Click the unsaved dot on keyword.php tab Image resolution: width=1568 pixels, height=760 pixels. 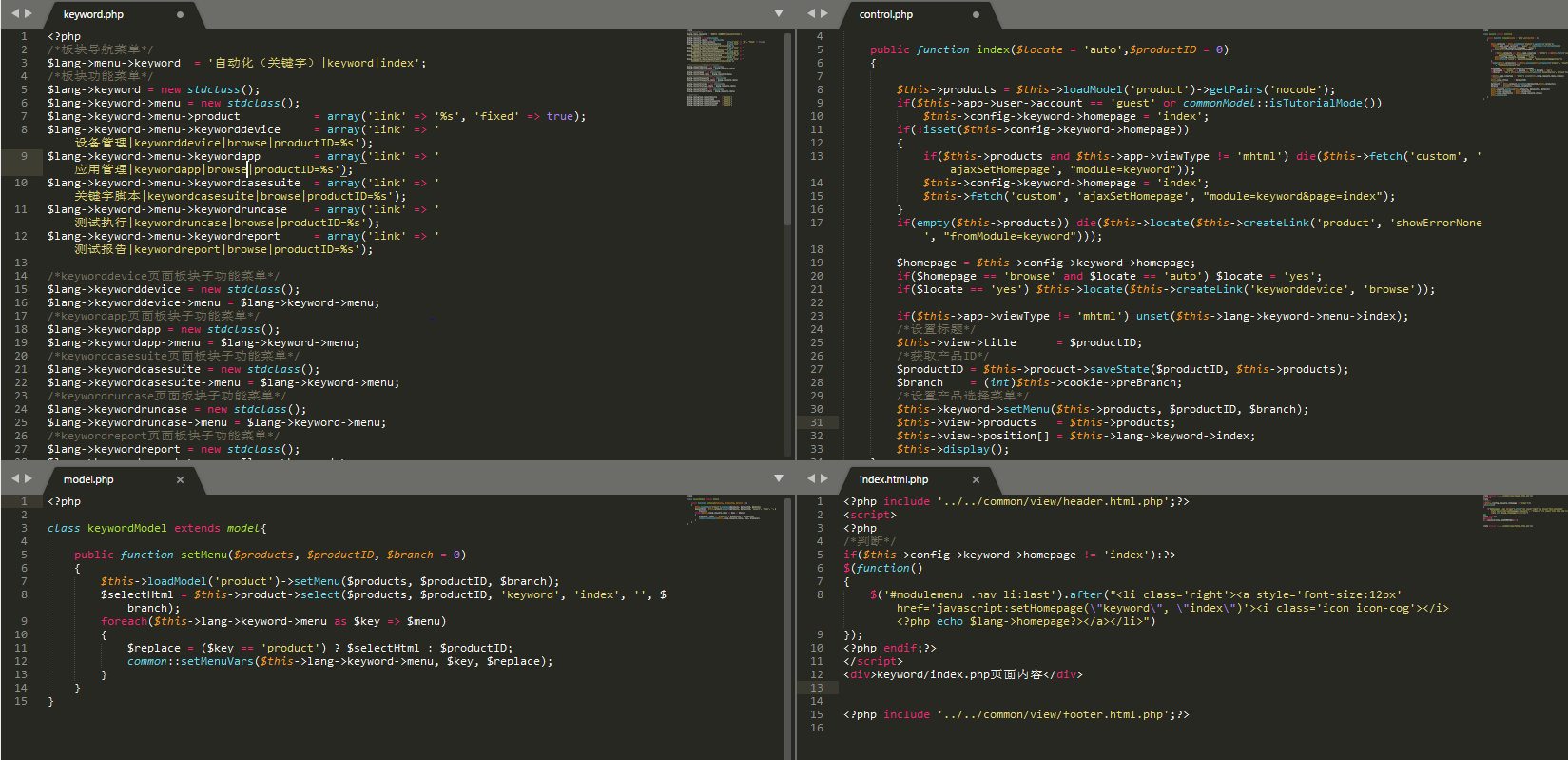click(x=180, y=15)
